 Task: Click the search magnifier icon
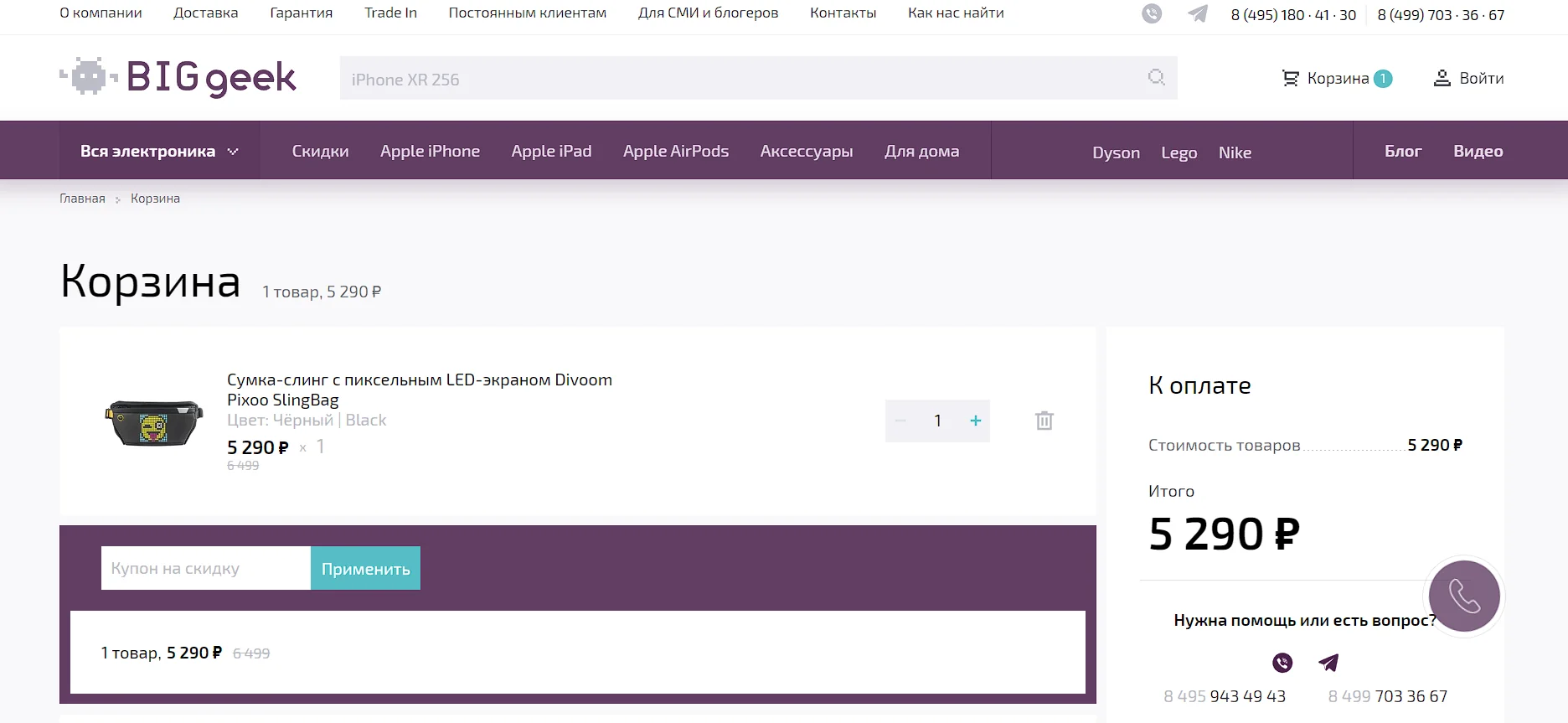point(1157,77)
